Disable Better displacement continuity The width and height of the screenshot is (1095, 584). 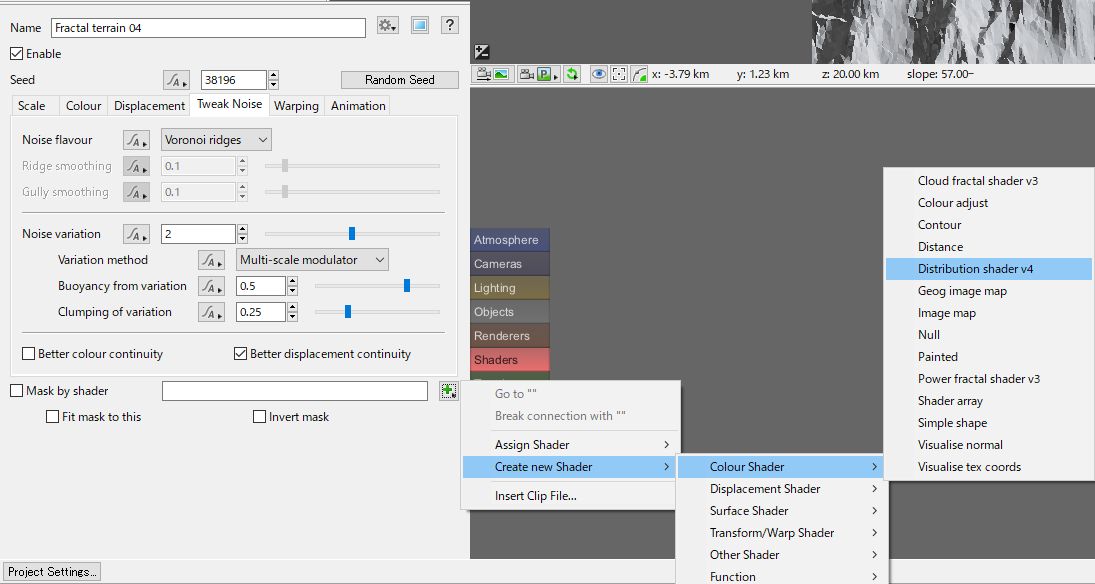pyautogui.click(x=240, y=354)
